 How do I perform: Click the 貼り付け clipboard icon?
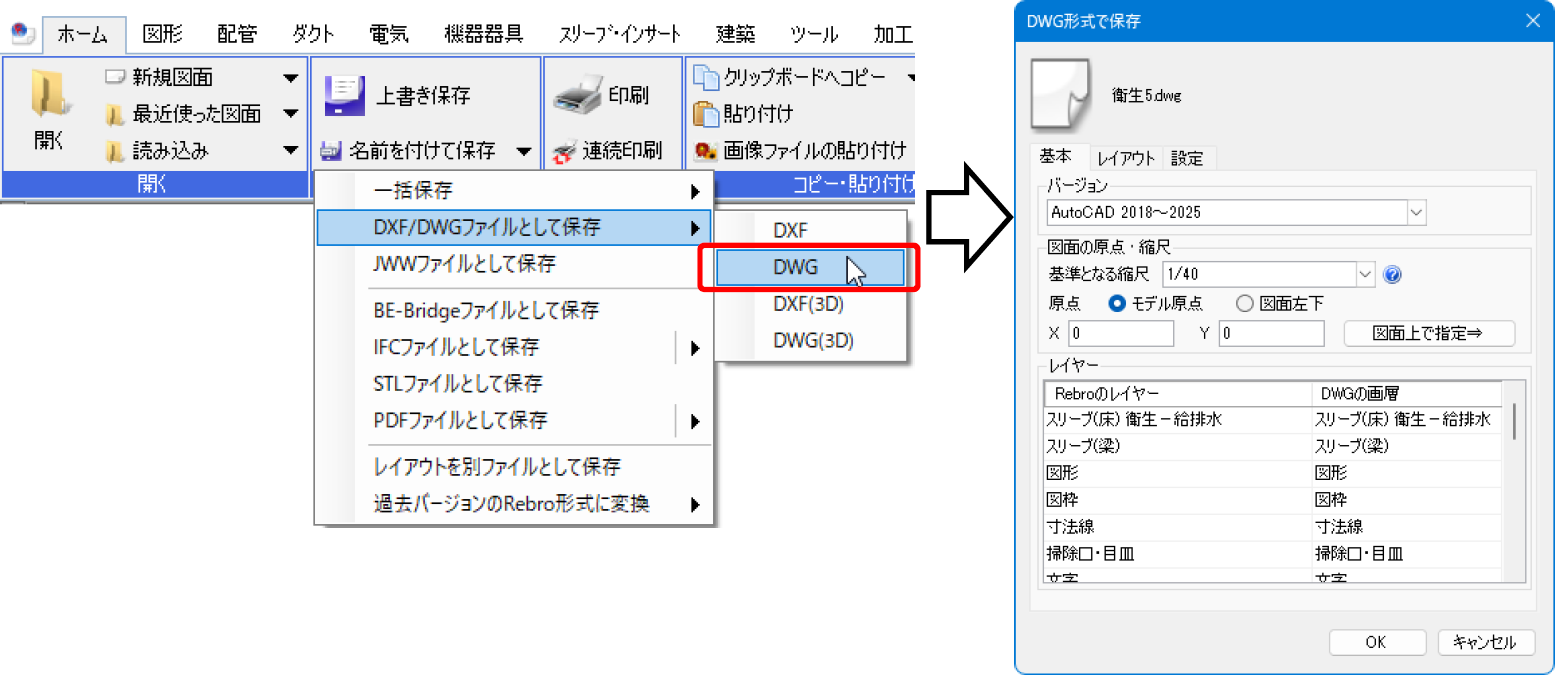click(707, 114)
